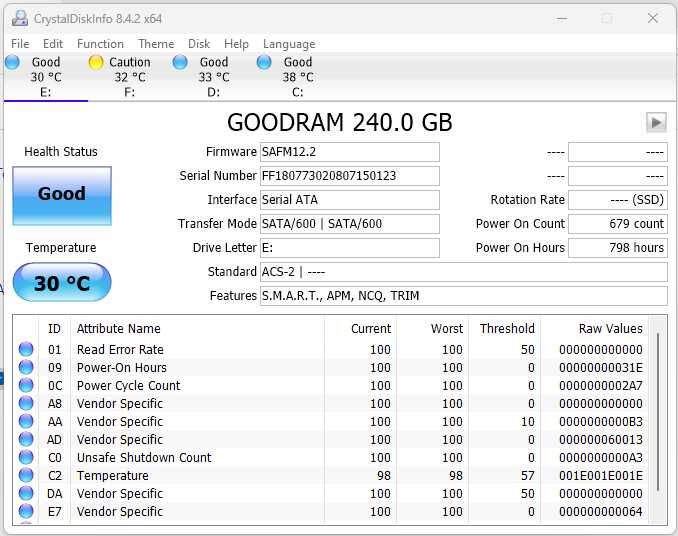Click the blue status orb for drive D:
The width and height of the screenshot is (678, 536).
tap(180, 62)
